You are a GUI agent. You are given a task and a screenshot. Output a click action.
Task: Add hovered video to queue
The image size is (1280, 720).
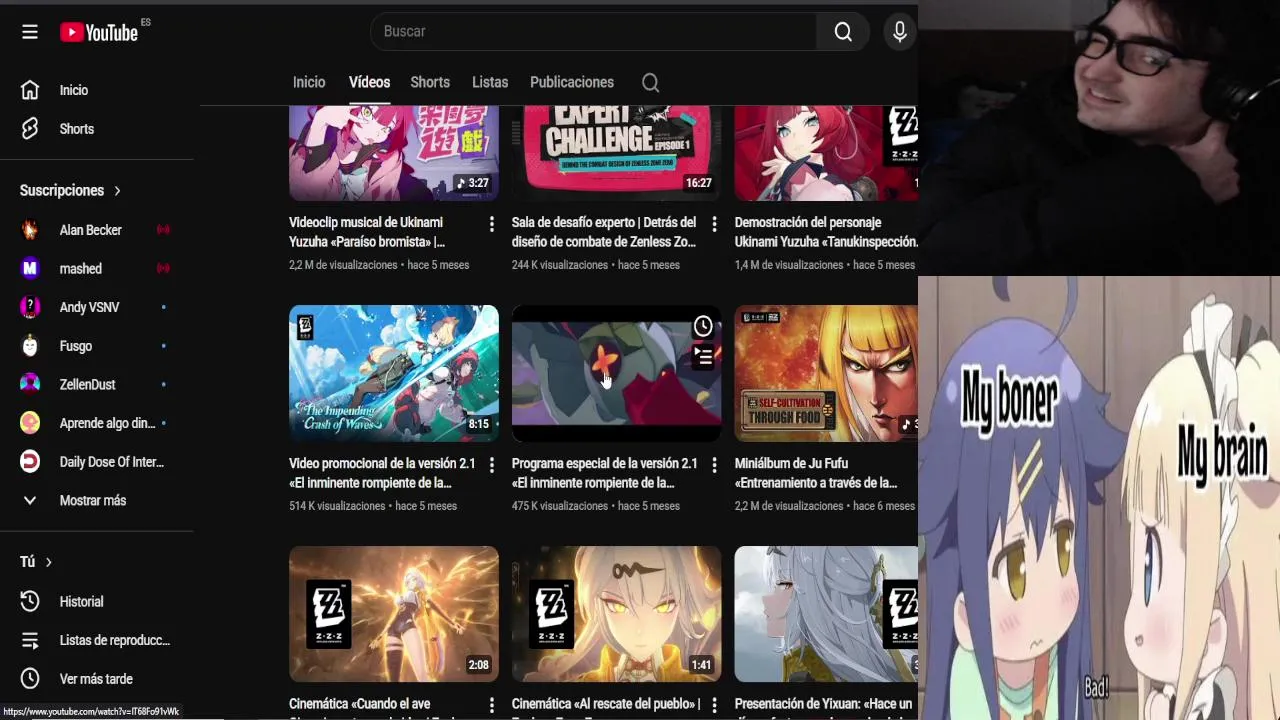[703, 355]
